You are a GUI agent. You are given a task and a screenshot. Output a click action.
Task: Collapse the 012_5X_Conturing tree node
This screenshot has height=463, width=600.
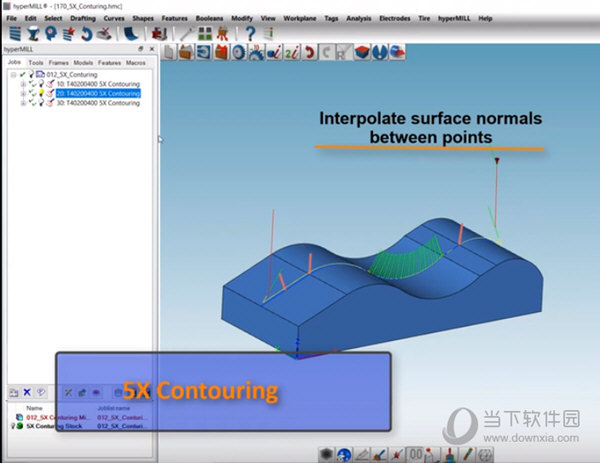click(13, 75)
